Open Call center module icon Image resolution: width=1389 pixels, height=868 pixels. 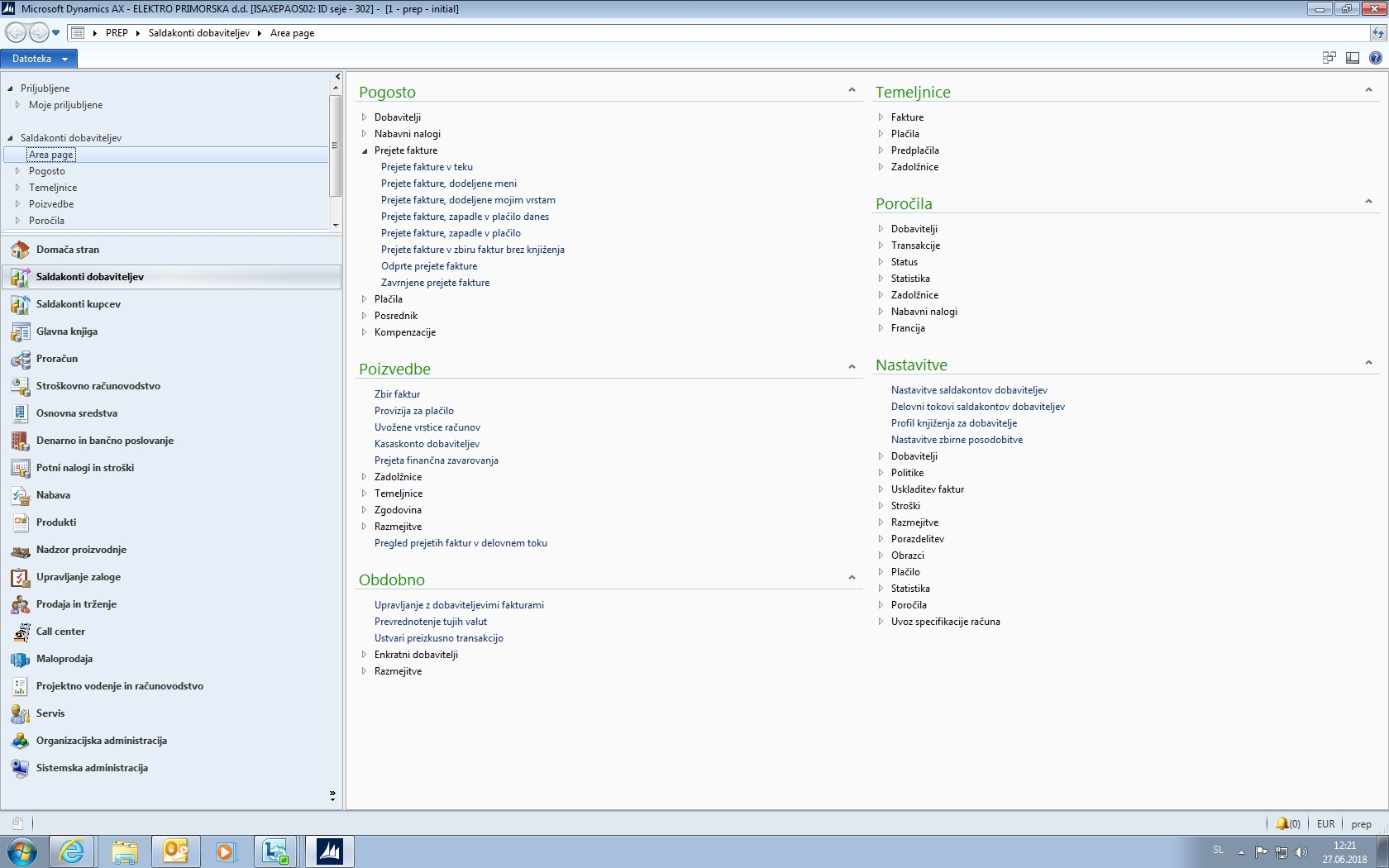click(20, 632)
